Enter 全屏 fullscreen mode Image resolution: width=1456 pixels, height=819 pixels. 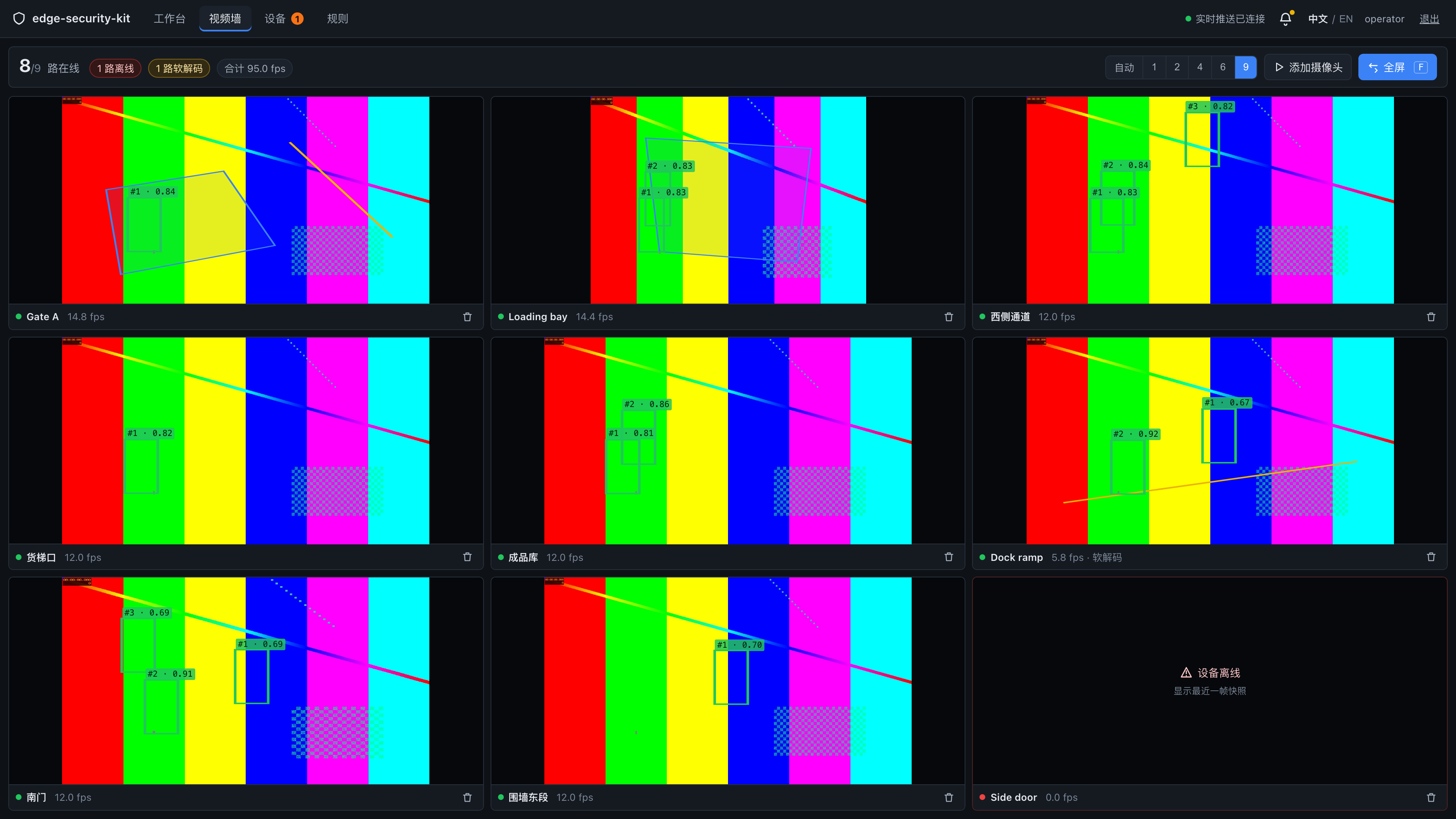[1397, 67]
